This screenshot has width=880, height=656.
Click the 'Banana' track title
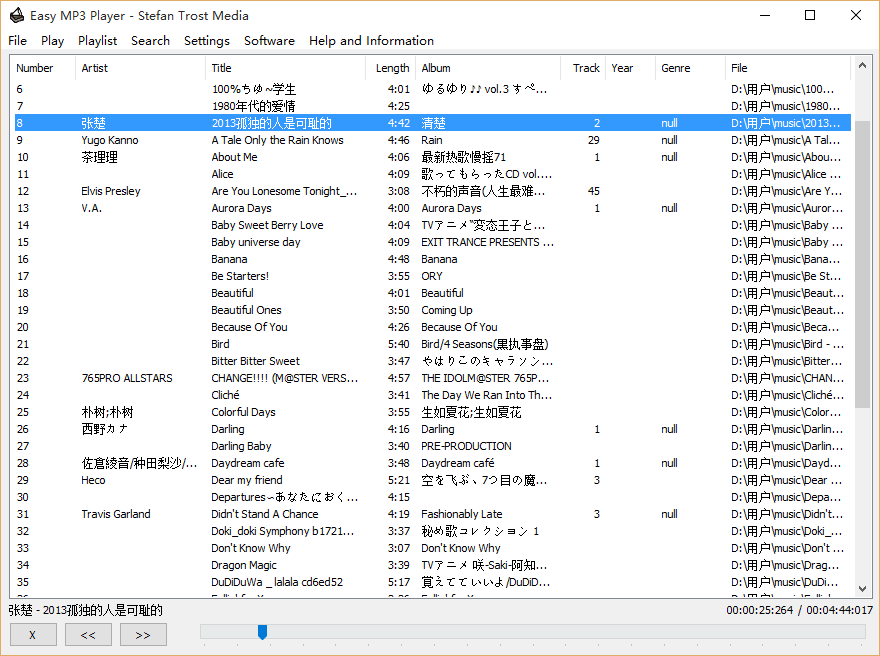(x=229, y=259)
